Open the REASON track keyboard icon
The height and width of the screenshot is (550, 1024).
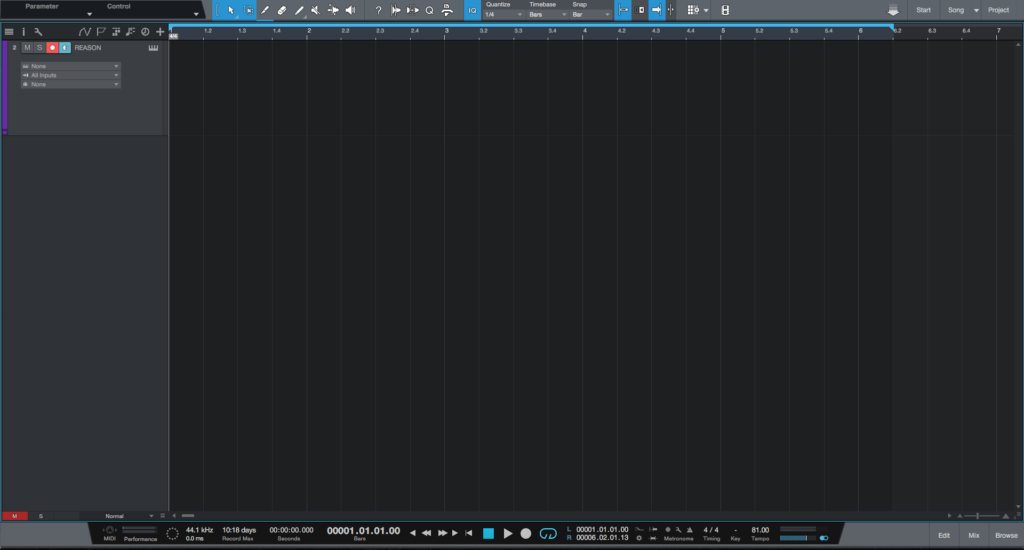click(153, 48)
